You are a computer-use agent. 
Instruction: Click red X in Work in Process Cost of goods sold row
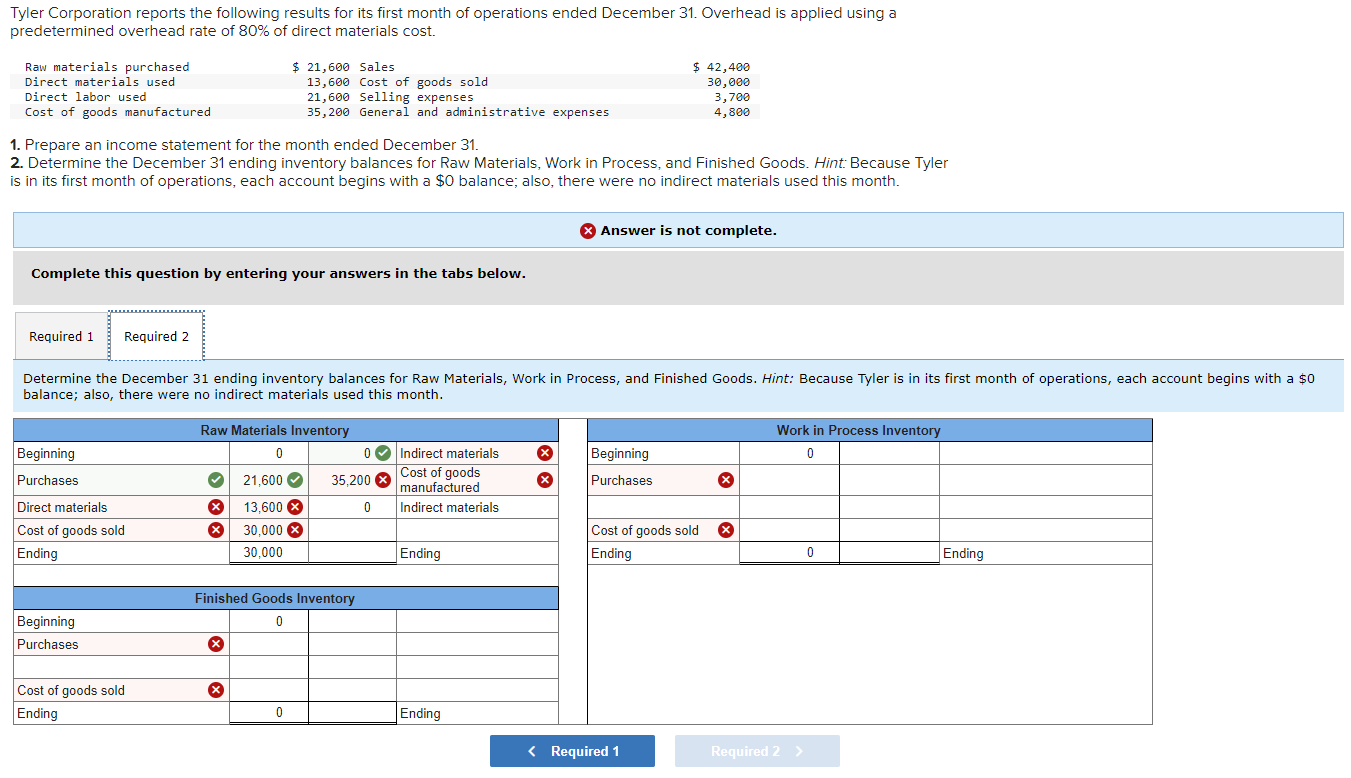pyautogui.click(x=726, y=530)
